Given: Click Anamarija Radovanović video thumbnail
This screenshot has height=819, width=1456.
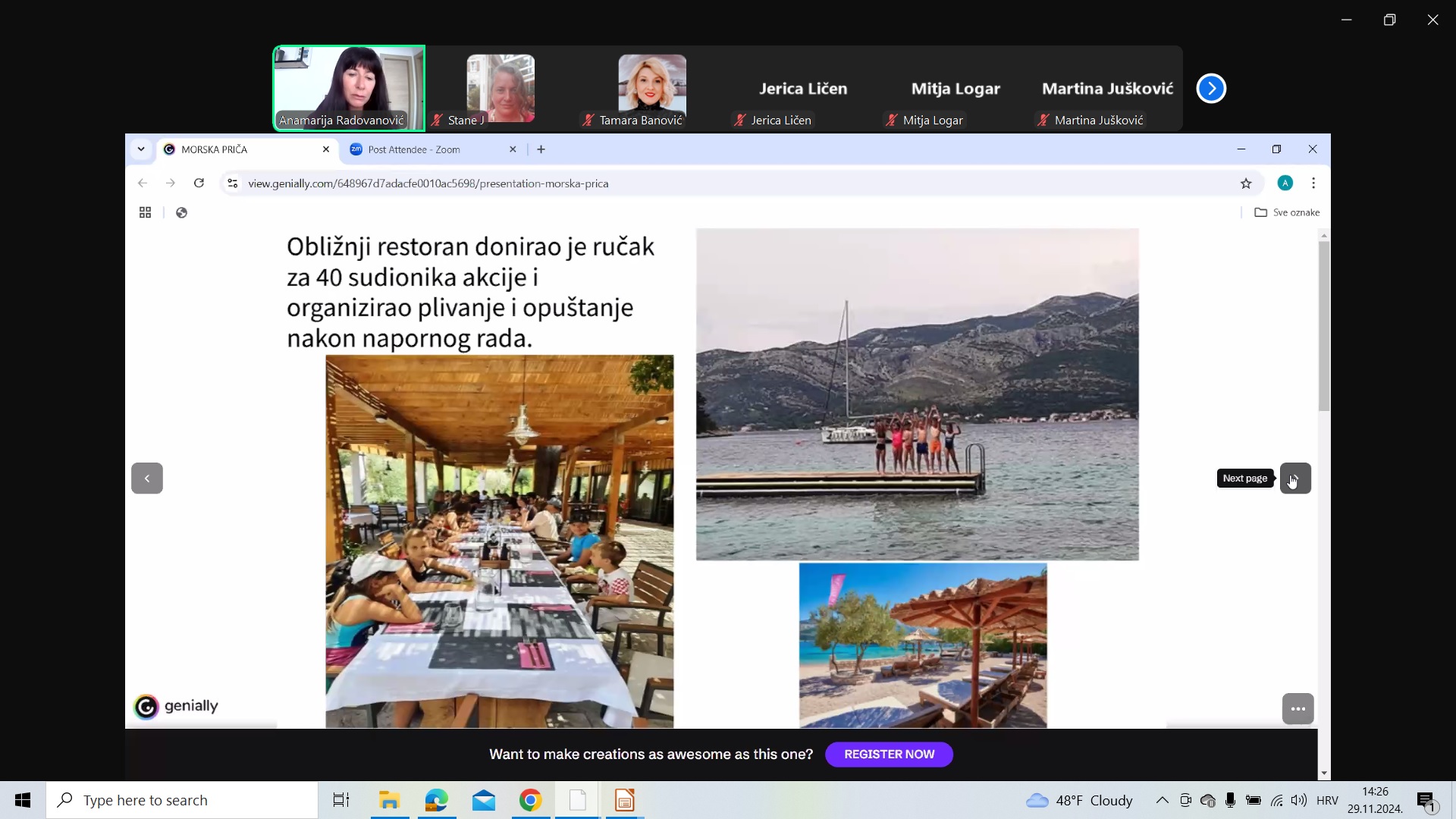Looking at the screenshot, I should tap(349, 88).
